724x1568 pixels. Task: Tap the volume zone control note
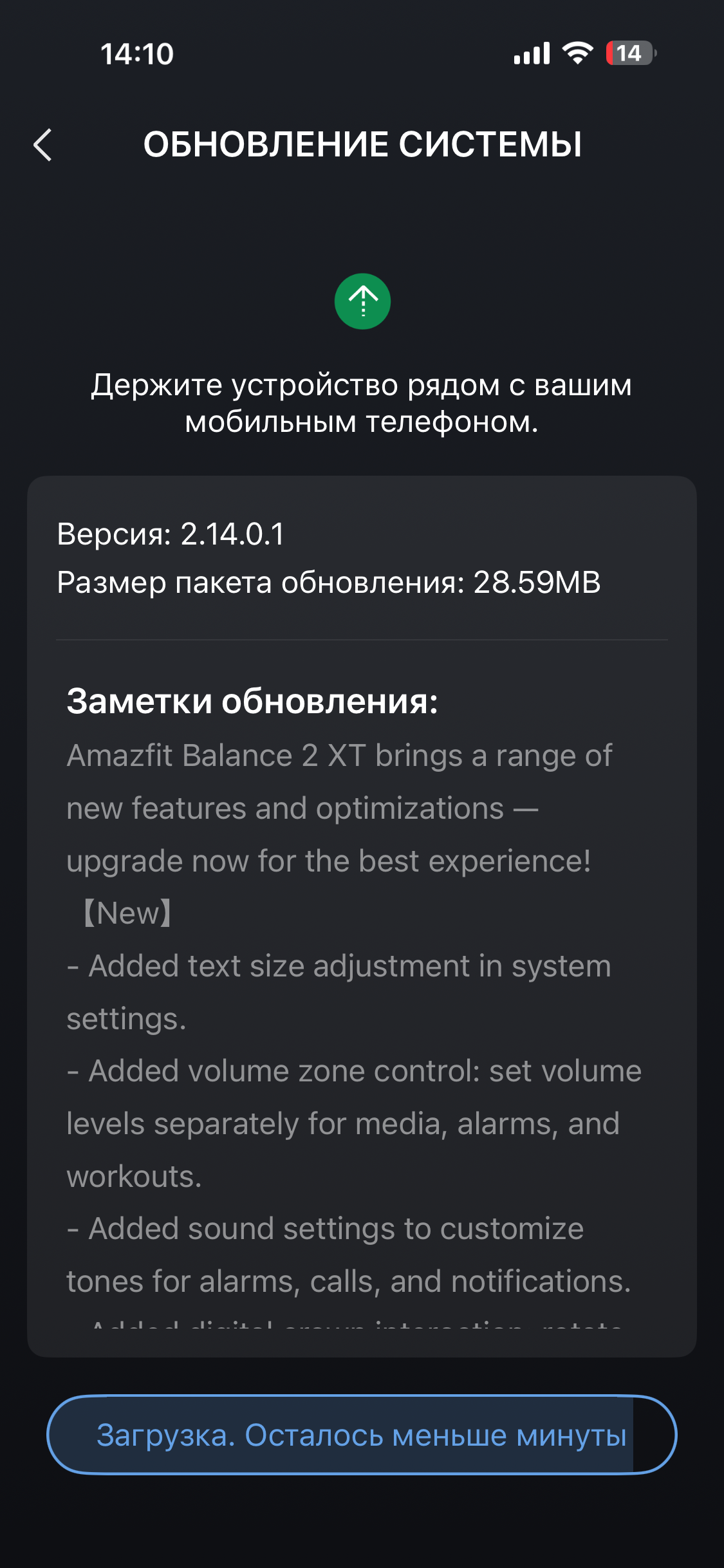pyautogui.click(x=354, y=1123)
